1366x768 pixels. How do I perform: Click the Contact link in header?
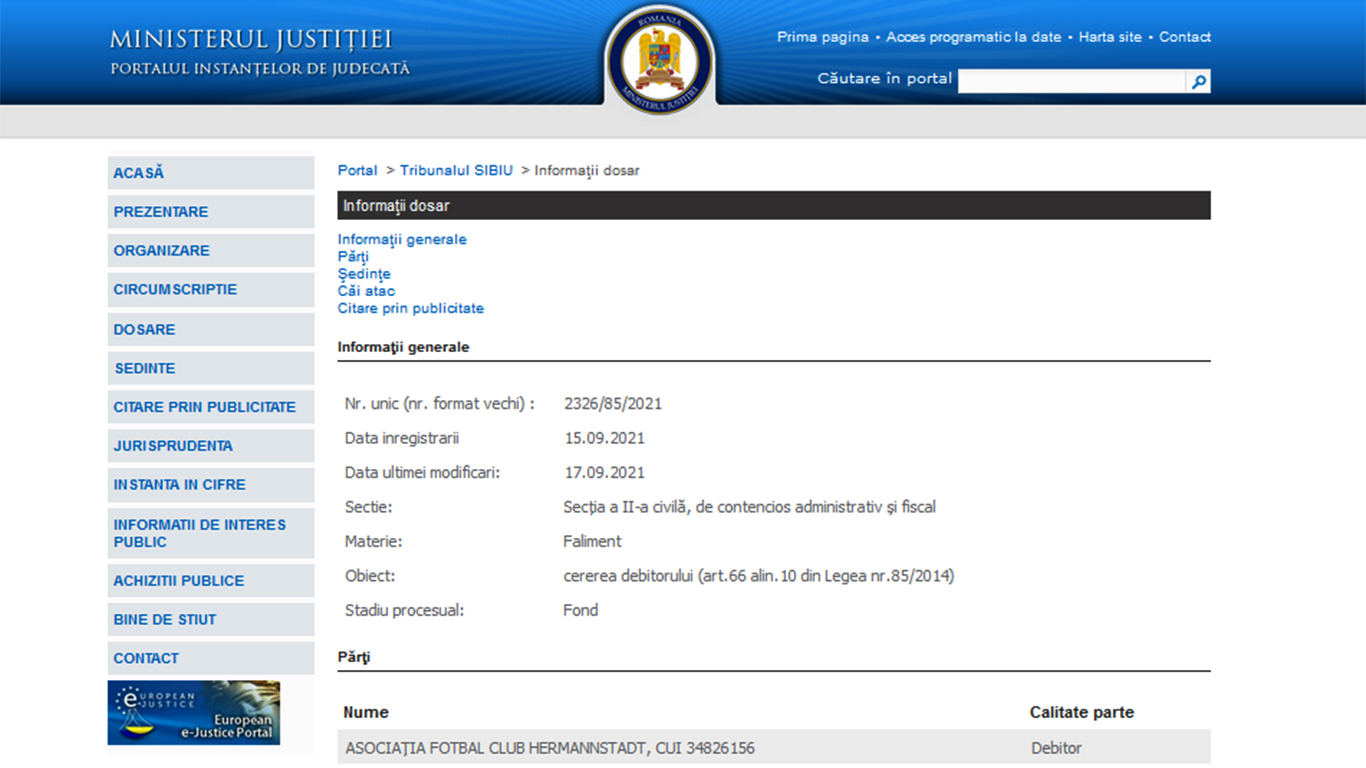coord(1185,37)
